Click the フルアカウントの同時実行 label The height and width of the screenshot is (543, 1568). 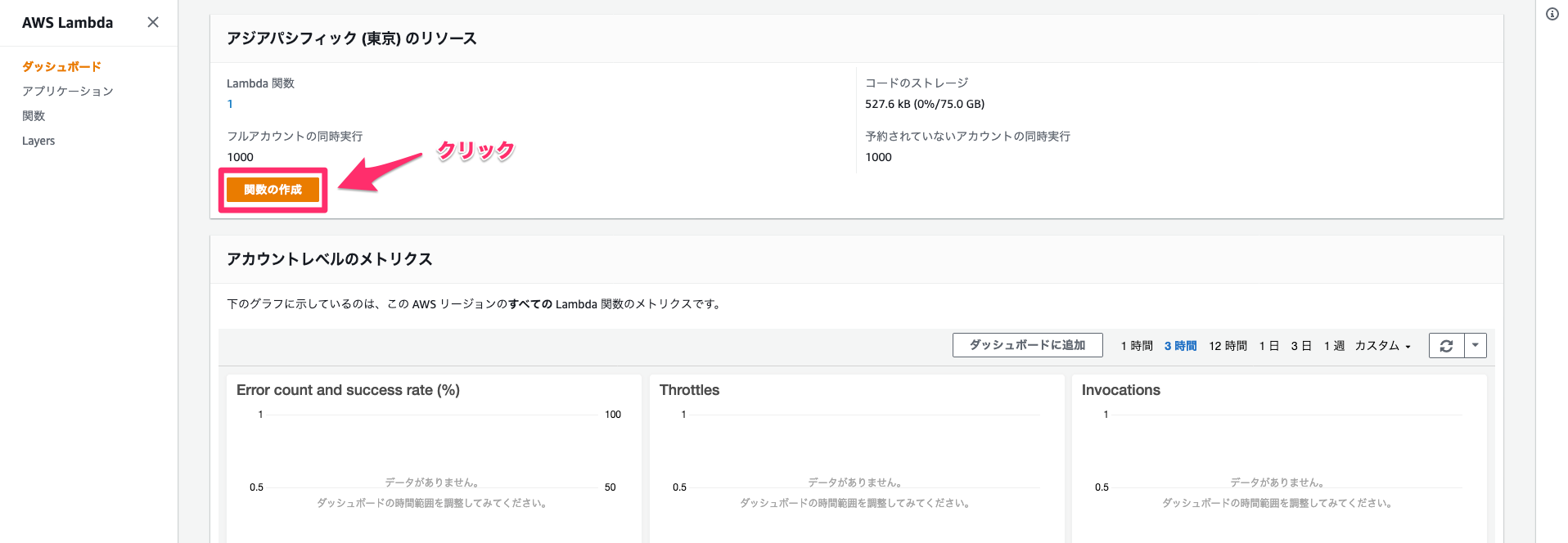[x=295, y=136]
